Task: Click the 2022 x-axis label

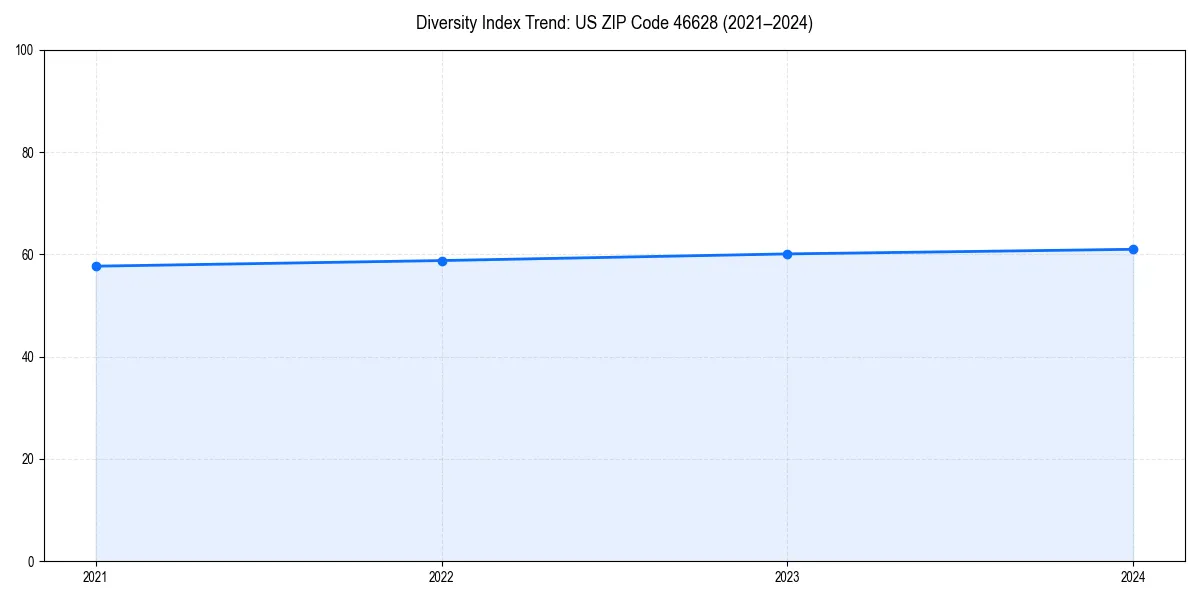Action: click(441, 577)
